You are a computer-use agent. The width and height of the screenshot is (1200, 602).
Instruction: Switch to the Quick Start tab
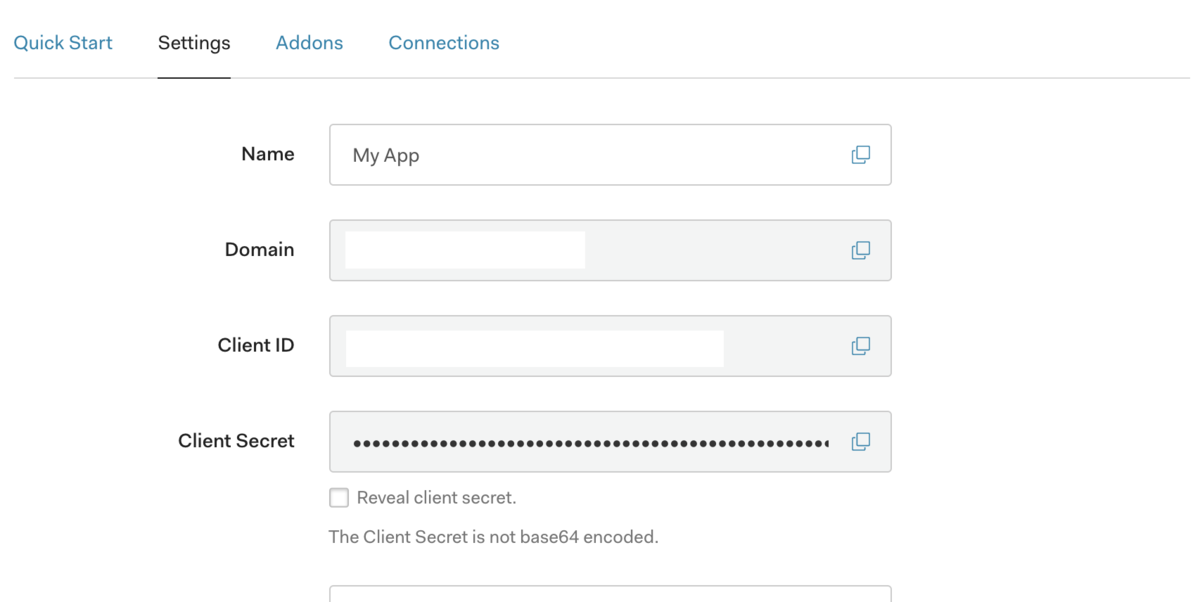[x=63, y=43]
